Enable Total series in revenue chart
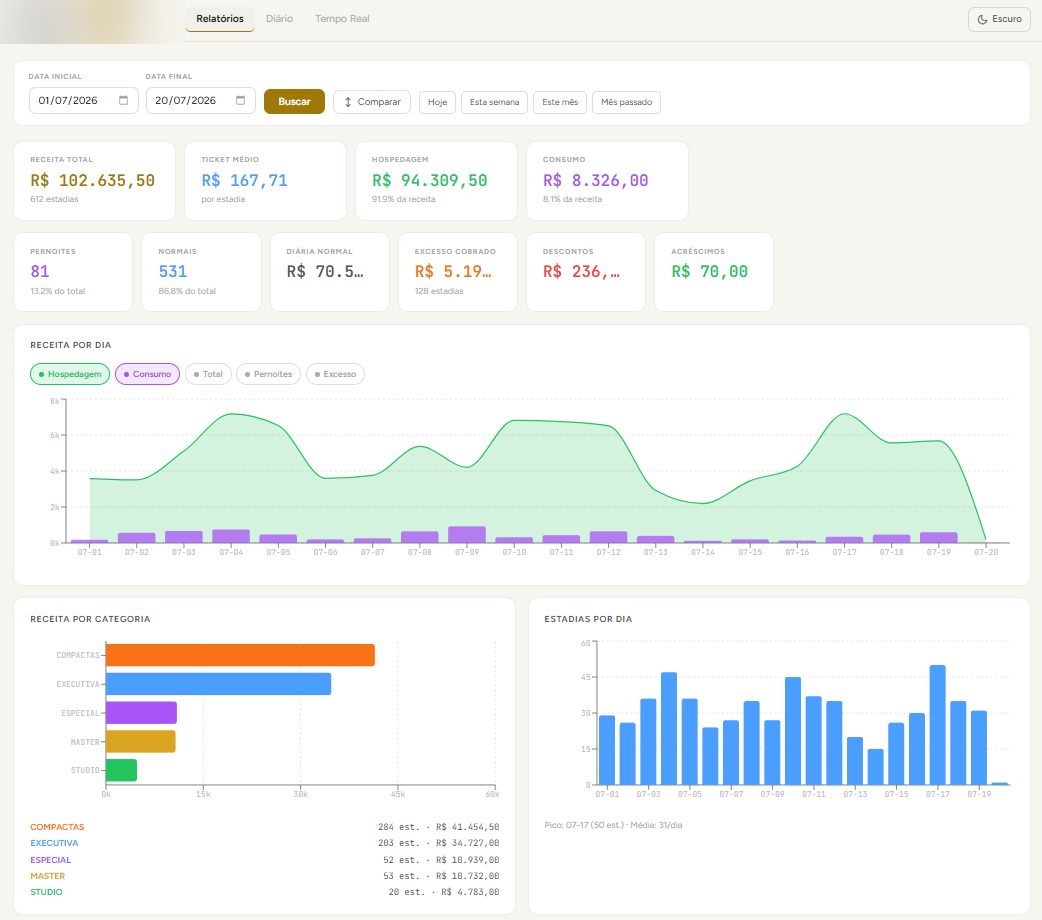 tap(208, 374)
